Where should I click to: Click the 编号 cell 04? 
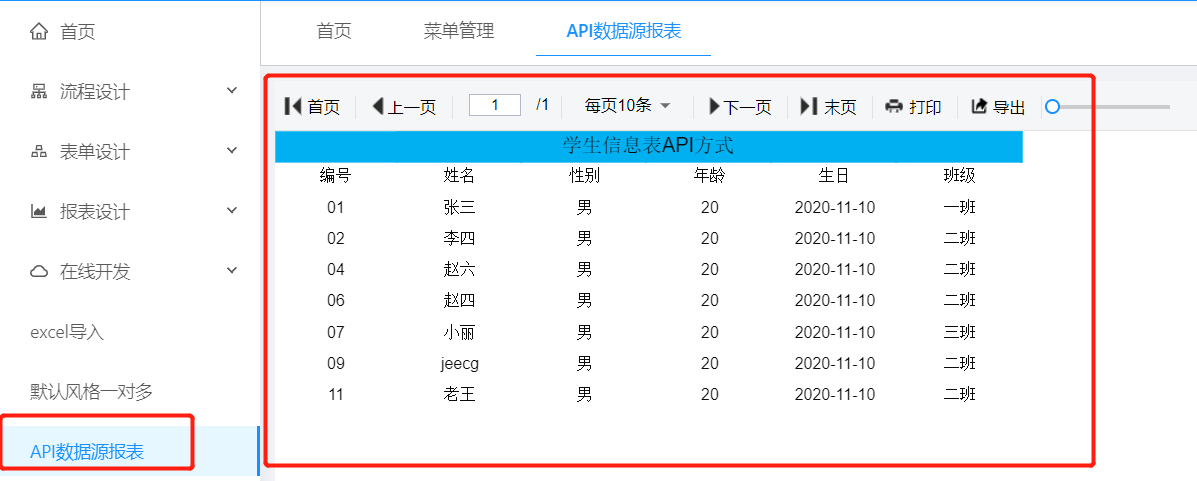tap(336, 269)
